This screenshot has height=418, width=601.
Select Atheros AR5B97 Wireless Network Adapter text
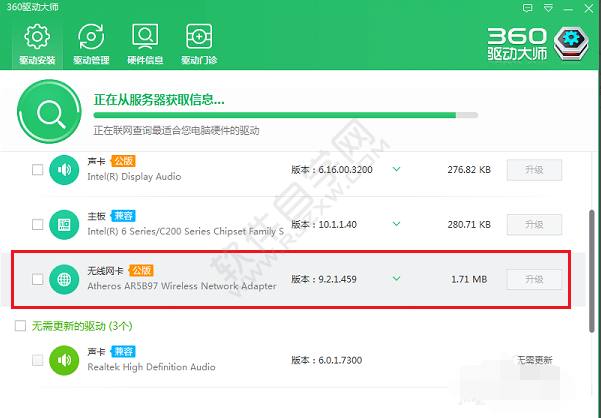click(x=182, y=286)
